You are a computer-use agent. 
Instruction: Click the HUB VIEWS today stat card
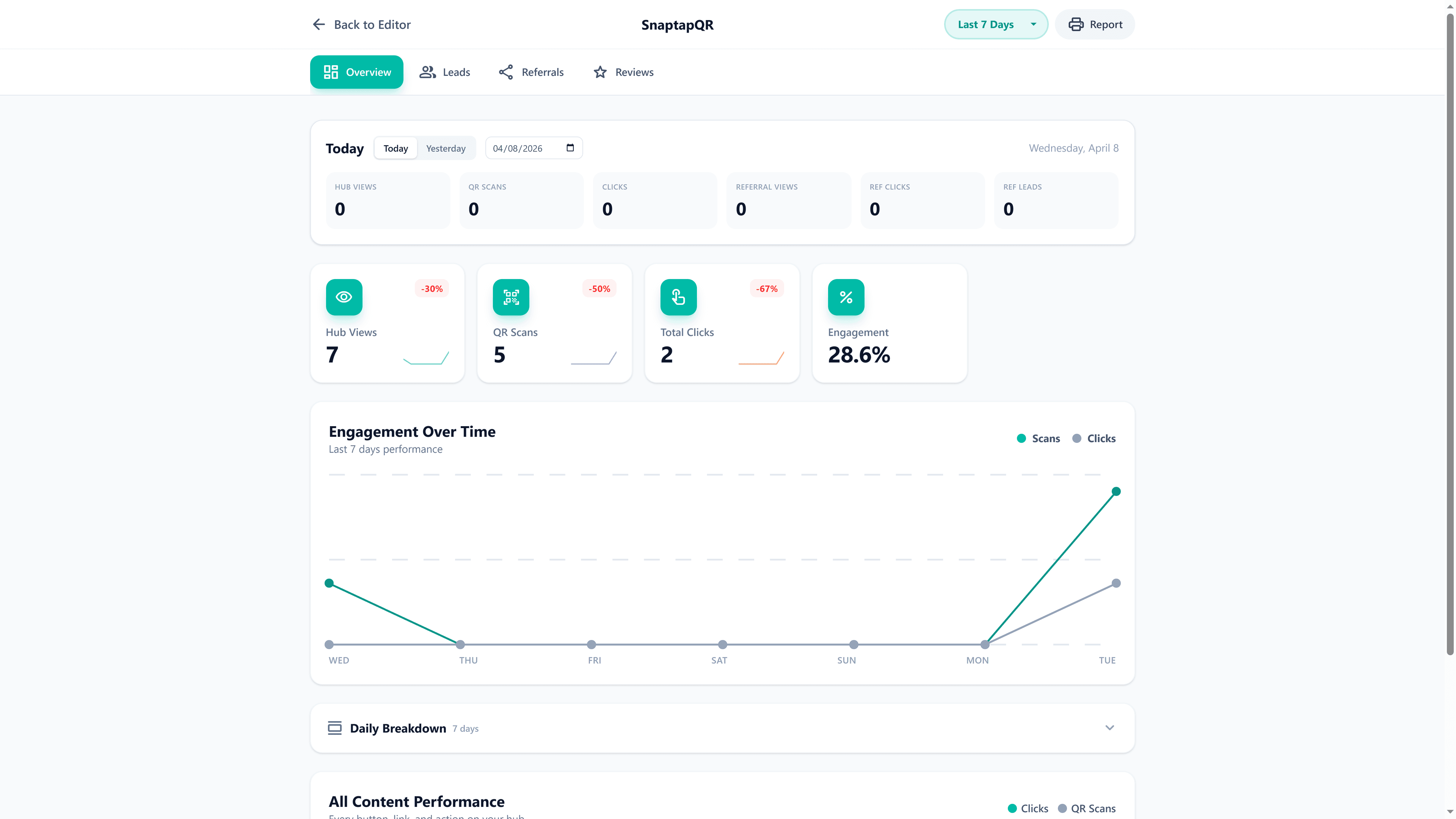click(388, 200)
